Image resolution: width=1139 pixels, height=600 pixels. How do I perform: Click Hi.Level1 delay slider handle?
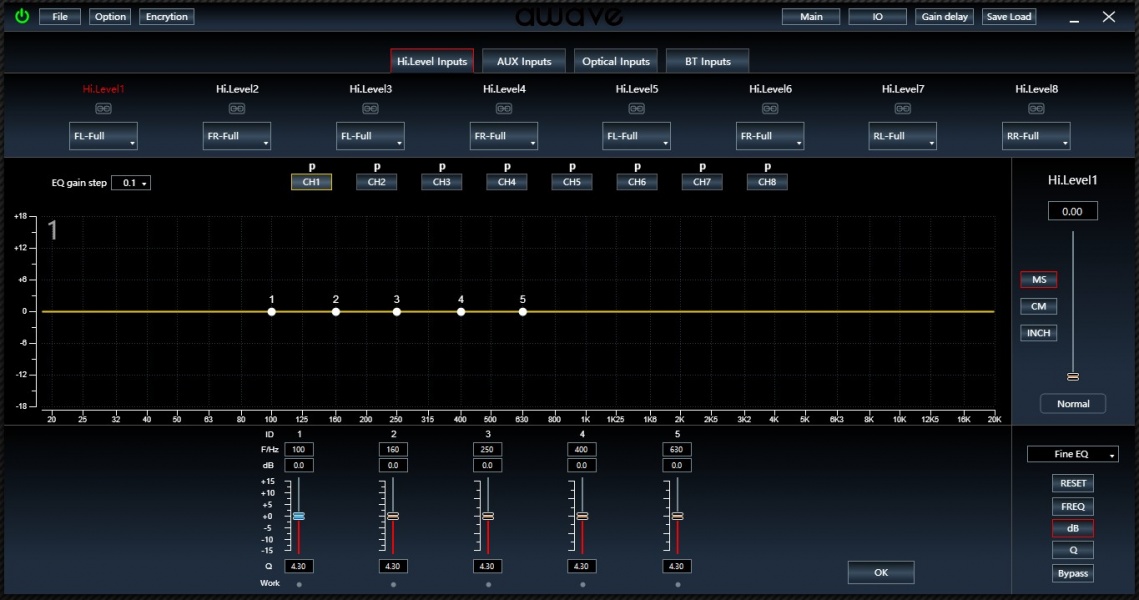click(1073, 376)
